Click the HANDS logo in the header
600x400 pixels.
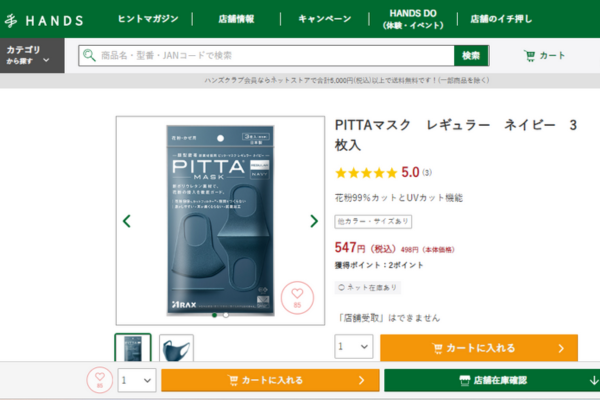point(44,20)
